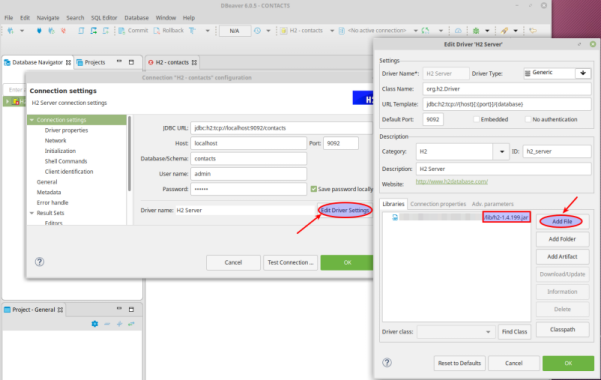The height and width of the screenshot is (380, 601).
Task: Click the Add Artifact button
Action: (562, 257)
